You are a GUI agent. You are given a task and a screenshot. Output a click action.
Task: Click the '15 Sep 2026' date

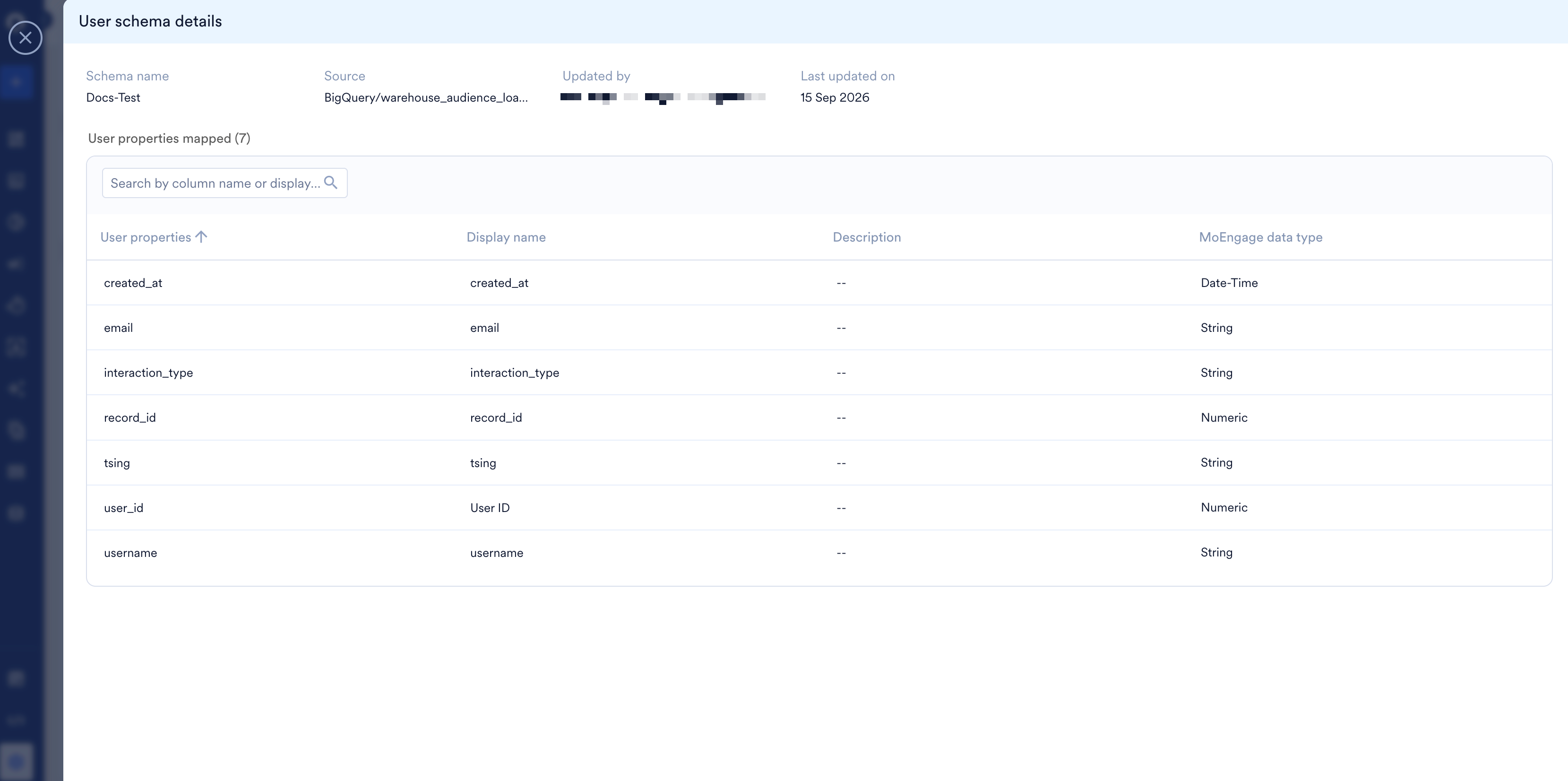point(835,97)
